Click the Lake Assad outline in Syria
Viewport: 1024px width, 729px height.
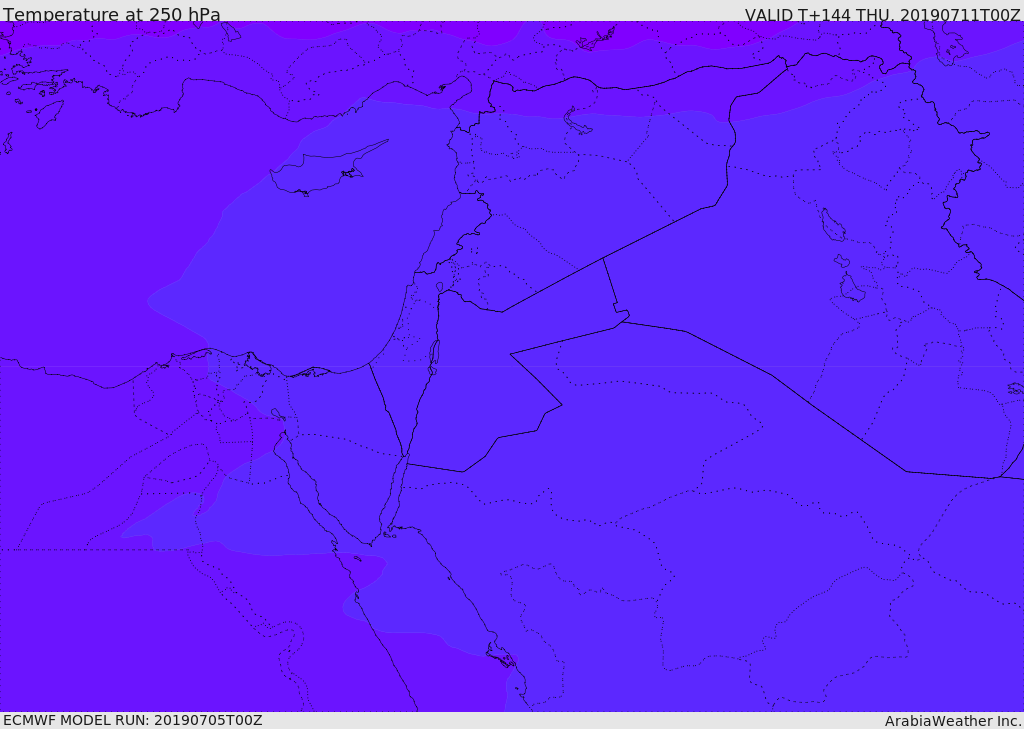(577, 122)
